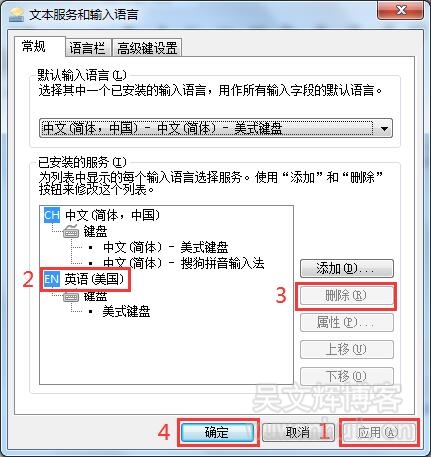Image resolution: width=431 pixels, height=457 pixels.
Task: Open the 高级键设置 tab
Action: pyautogui.click(x=147, y=48)
